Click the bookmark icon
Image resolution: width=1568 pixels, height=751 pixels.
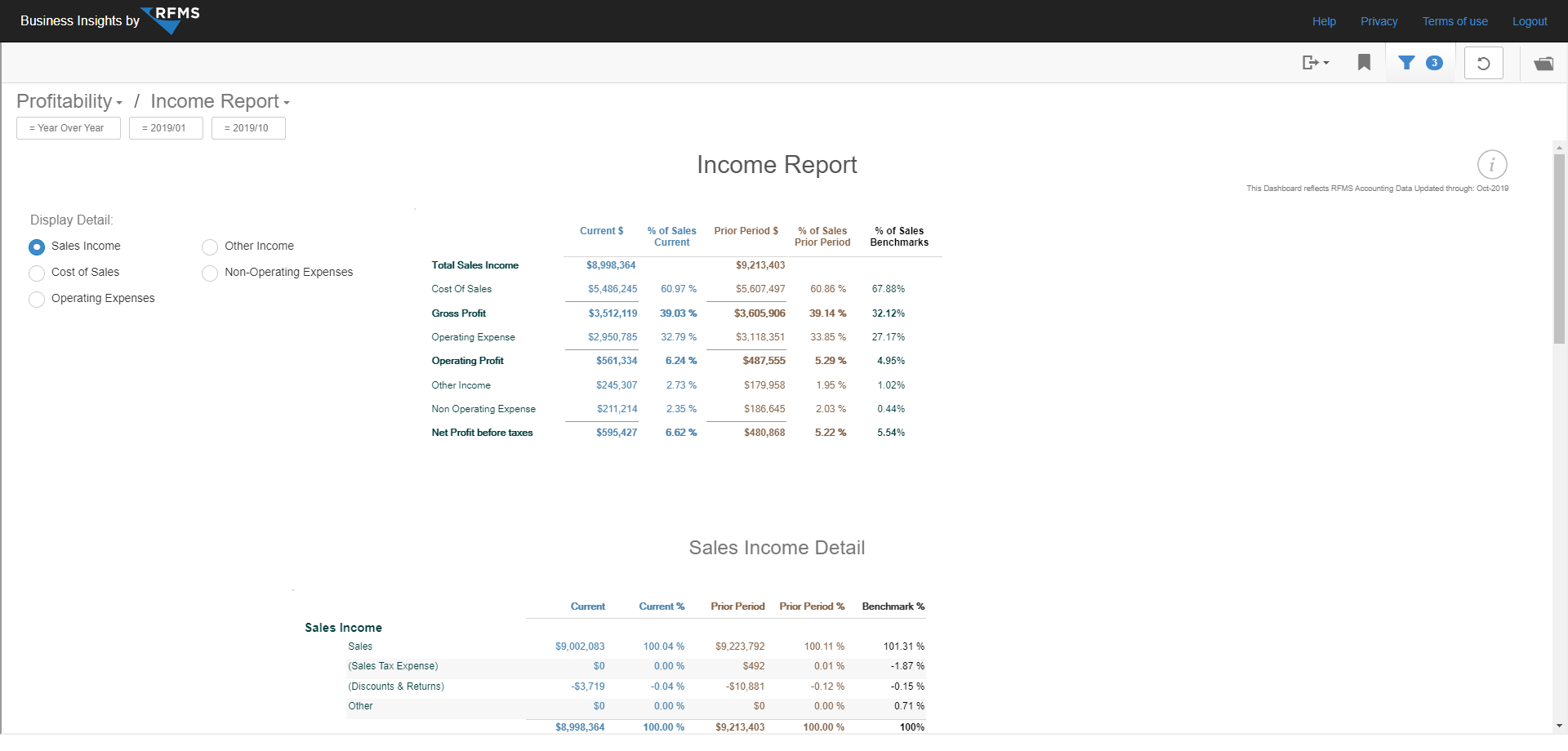(x=1364, y=63)
